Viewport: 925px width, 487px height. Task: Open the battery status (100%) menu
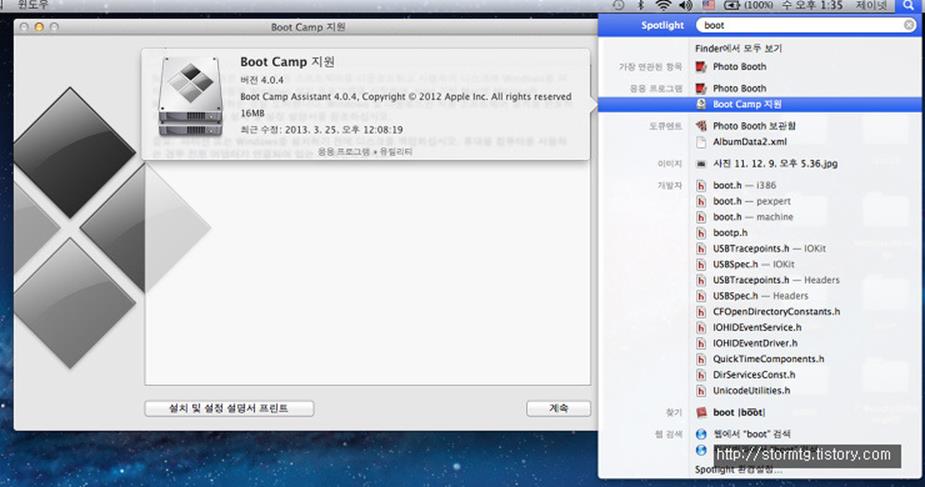click(748, 5)
